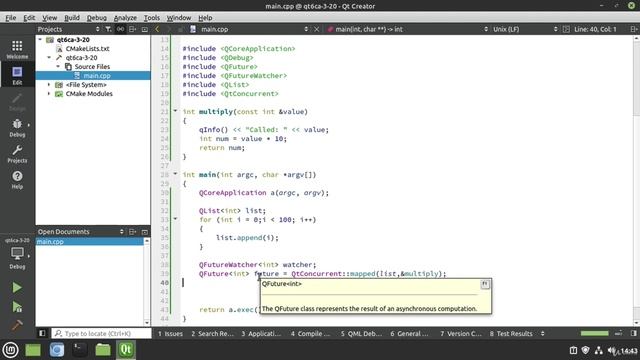Collapse the Source Files folder
Screen dimensions: 640x360
(x=58, y=67)
